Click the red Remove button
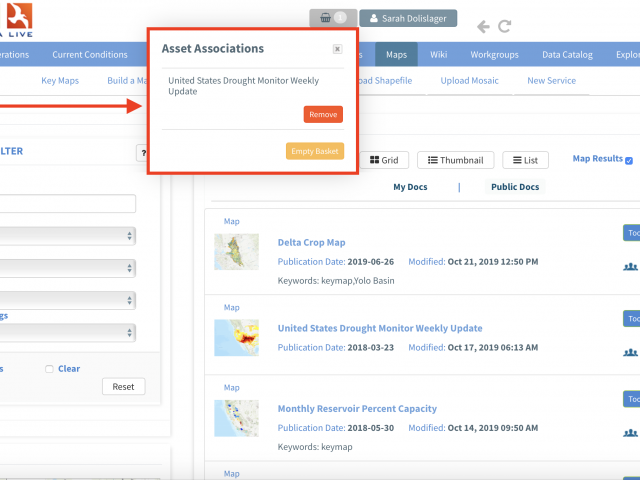This screenshot has height=480, width=640. point(323,115)
